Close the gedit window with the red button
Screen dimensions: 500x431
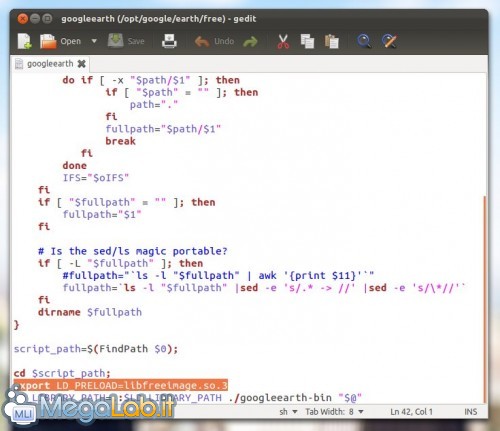tap(22, 19)
